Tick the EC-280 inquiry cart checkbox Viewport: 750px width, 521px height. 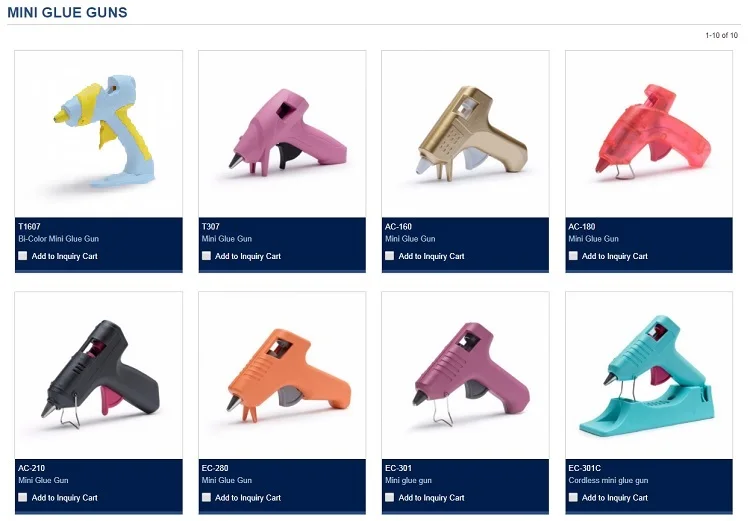tap(206, 498)
